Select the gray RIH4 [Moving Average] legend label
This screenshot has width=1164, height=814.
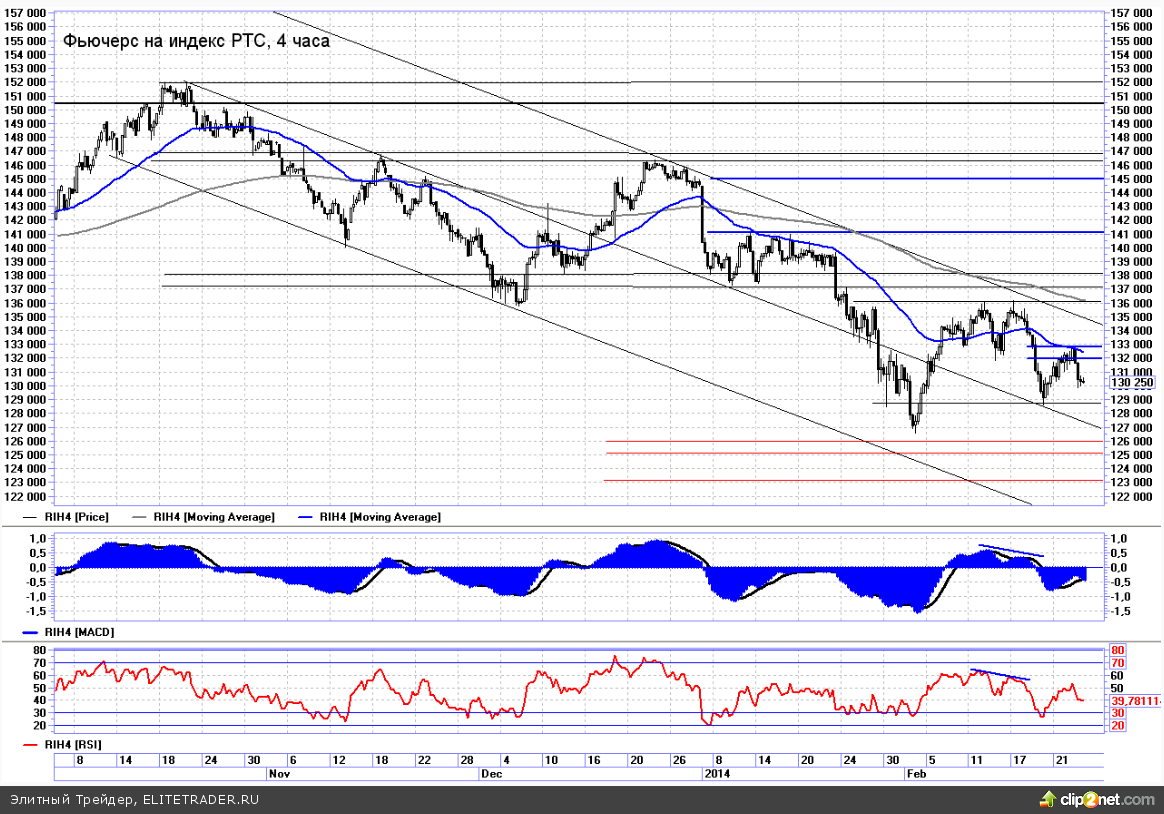(214, 517)
